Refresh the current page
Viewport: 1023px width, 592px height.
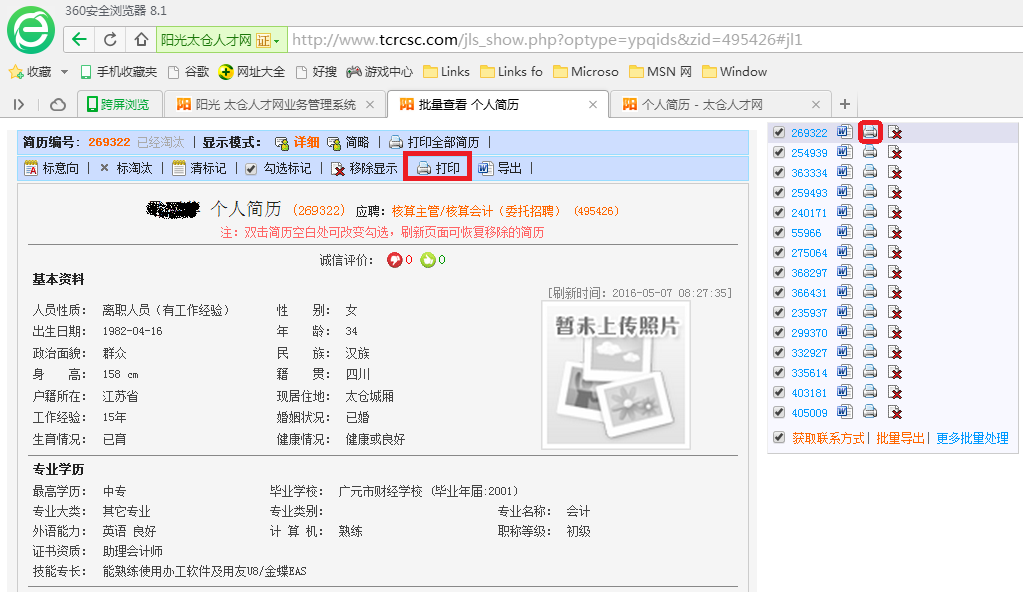pyautogui.click(x=110, y=40)
